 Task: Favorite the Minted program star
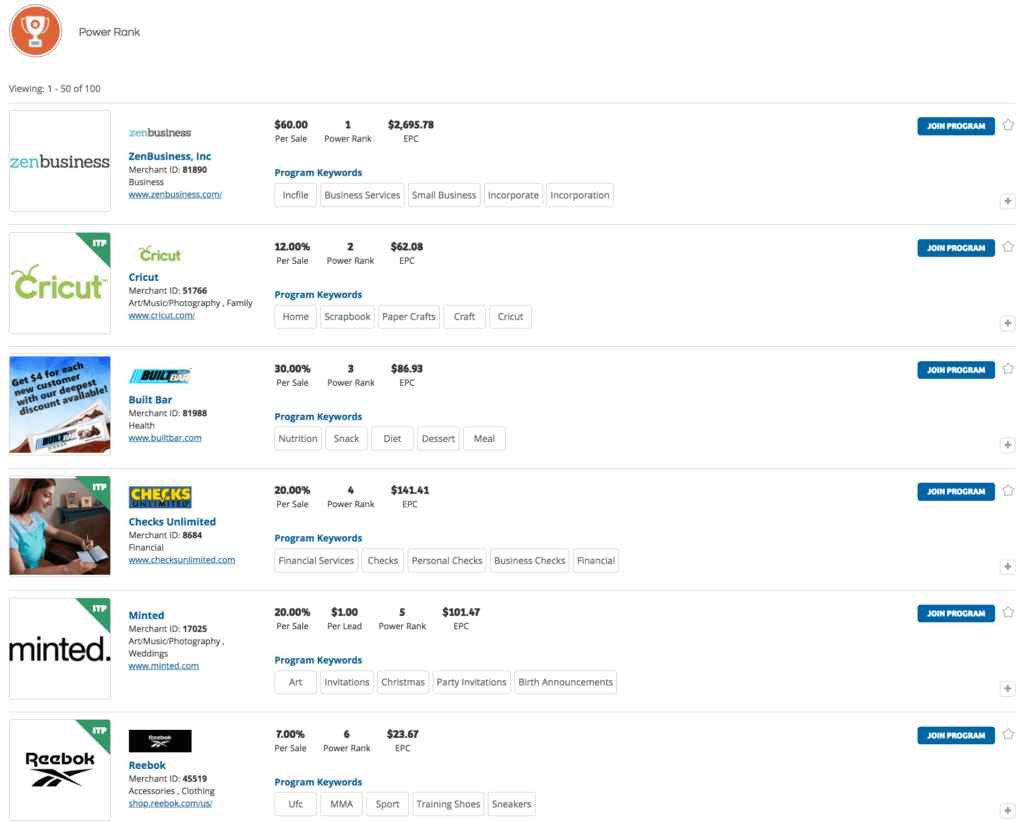tap(1008, 613)
